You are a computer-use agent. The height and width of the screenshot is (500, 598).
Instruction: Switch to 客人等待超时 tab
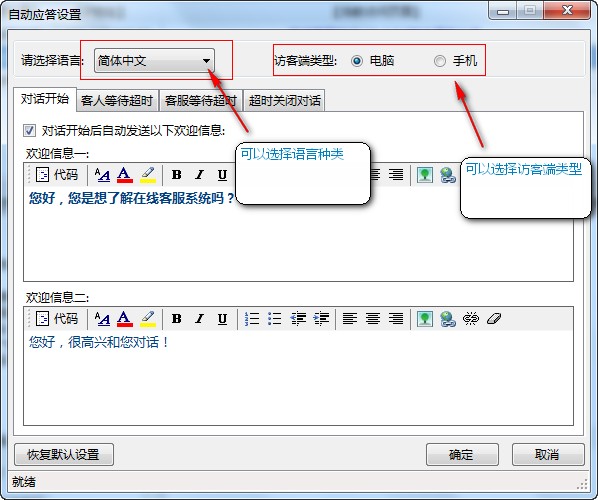coord(117,101)
